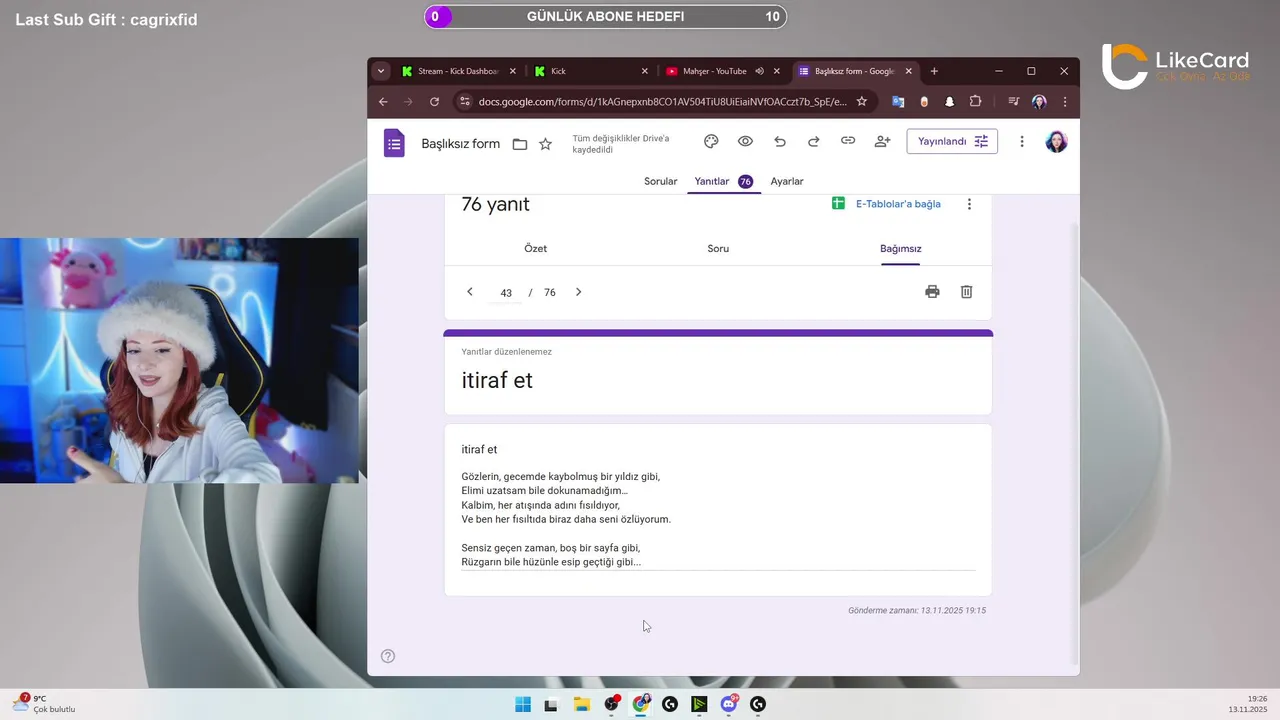Add collaborators with the person-plus icon
1280x720 pixels.
pyautogui.click(x=882, y=142)
